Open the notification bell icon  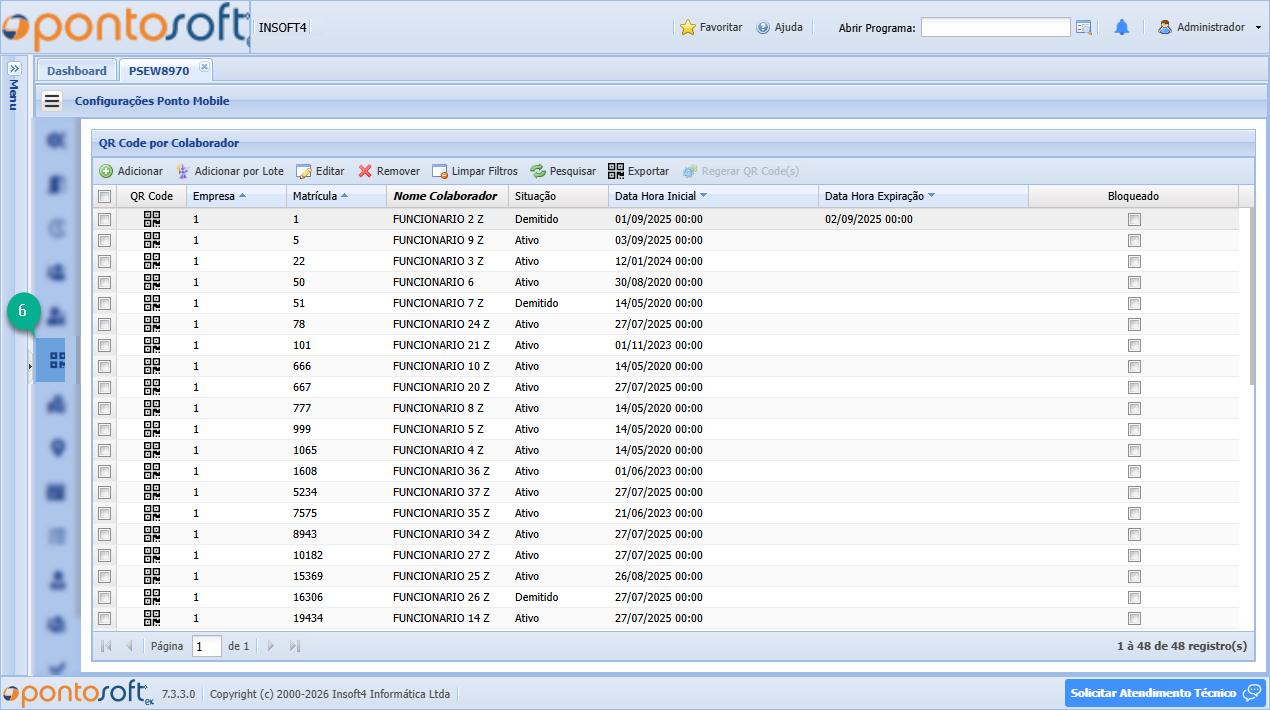[1121, 27]
